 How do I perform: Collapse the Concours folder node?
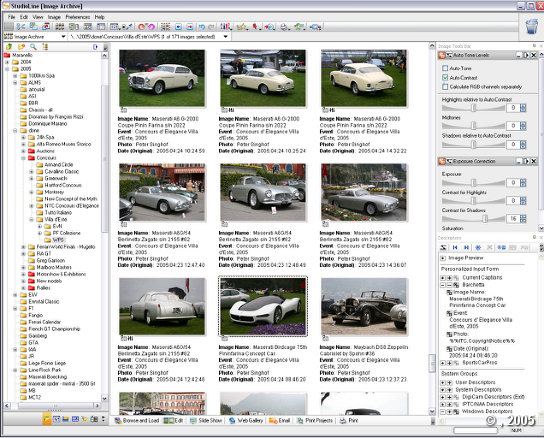24,158
